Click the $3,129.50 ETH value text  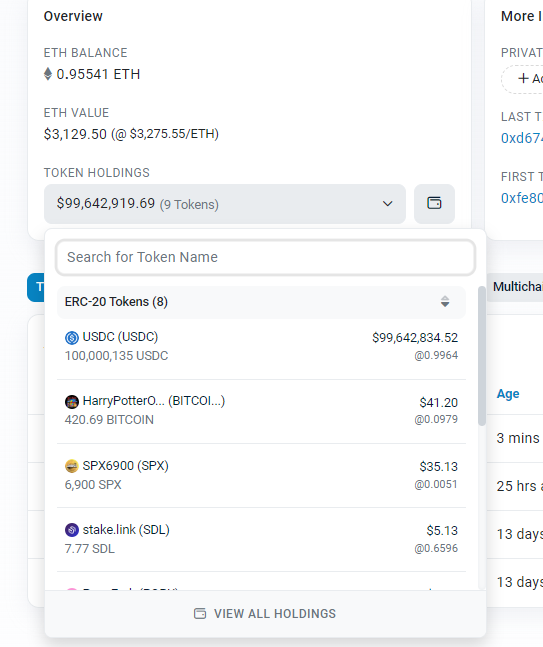(75, 134)
